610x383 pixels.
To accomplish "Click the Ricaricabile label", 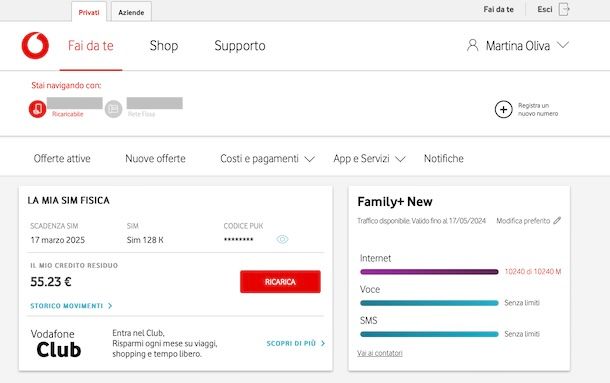I will tap(68, 114).
